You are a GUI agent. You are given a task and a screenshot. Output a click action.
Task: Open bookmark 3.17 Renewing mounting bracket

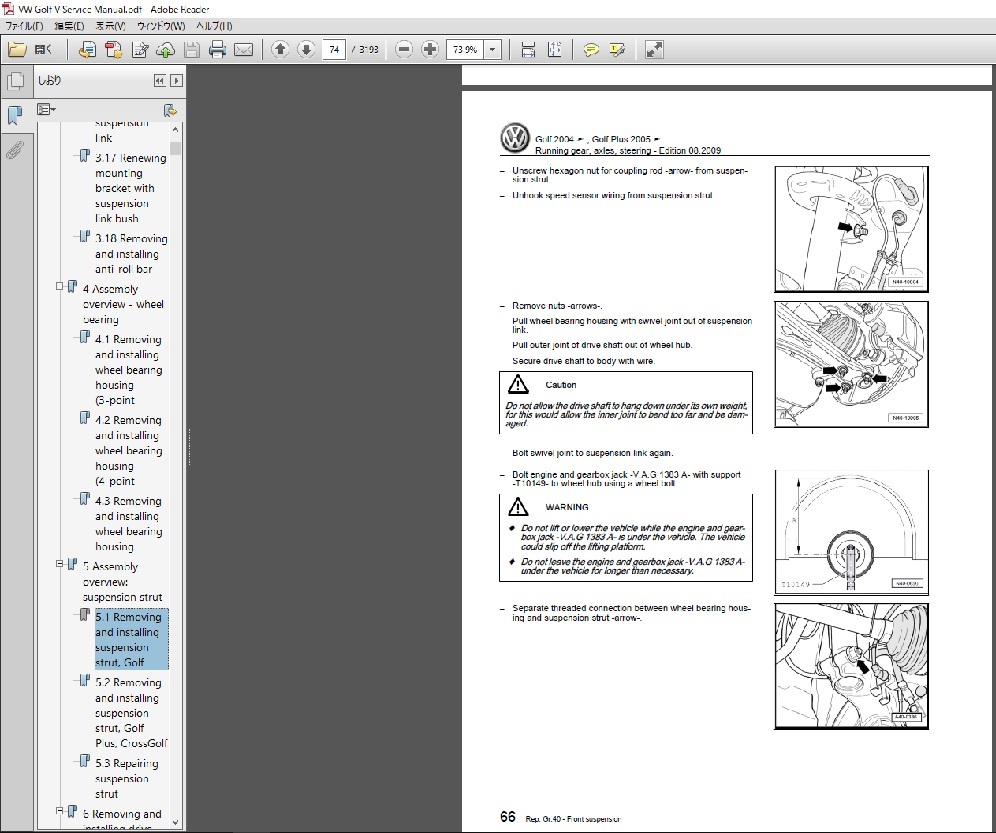click(131, 188)
